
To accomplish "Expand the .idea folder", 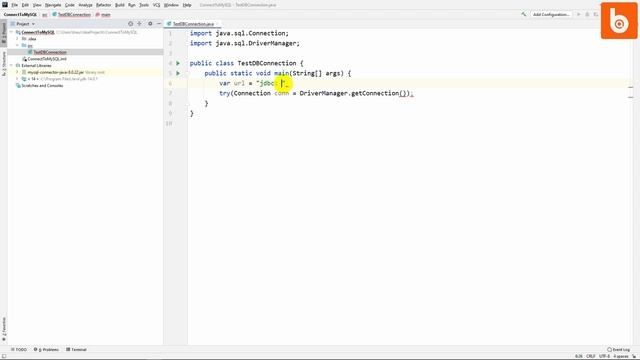I will [18, 39].
